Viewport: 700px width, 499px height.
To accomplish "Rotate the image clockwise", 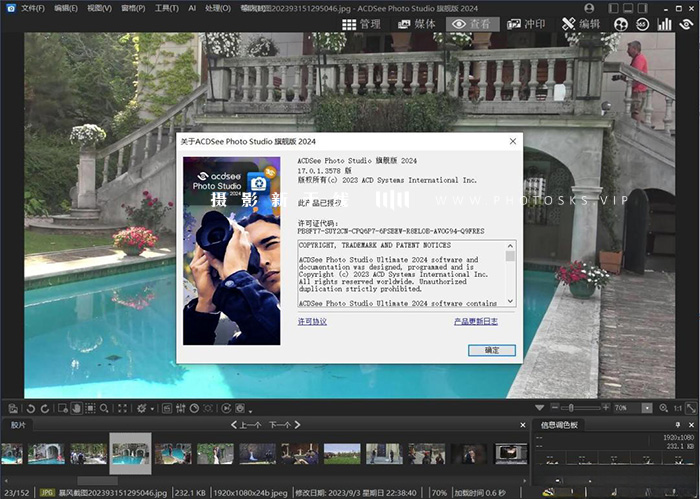I will pyautogui.click(x=45, y=408).
